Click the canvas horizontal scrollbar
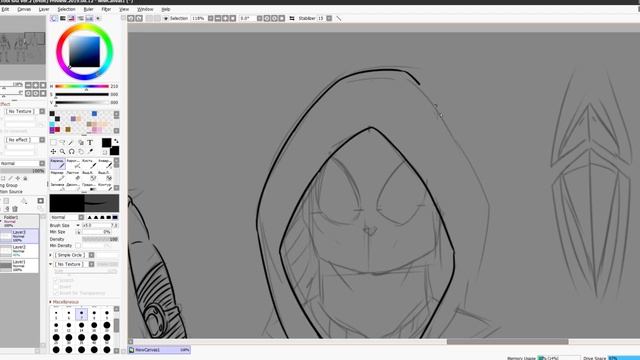The height and width of the screenshot is (360, 640). [507, 342]
